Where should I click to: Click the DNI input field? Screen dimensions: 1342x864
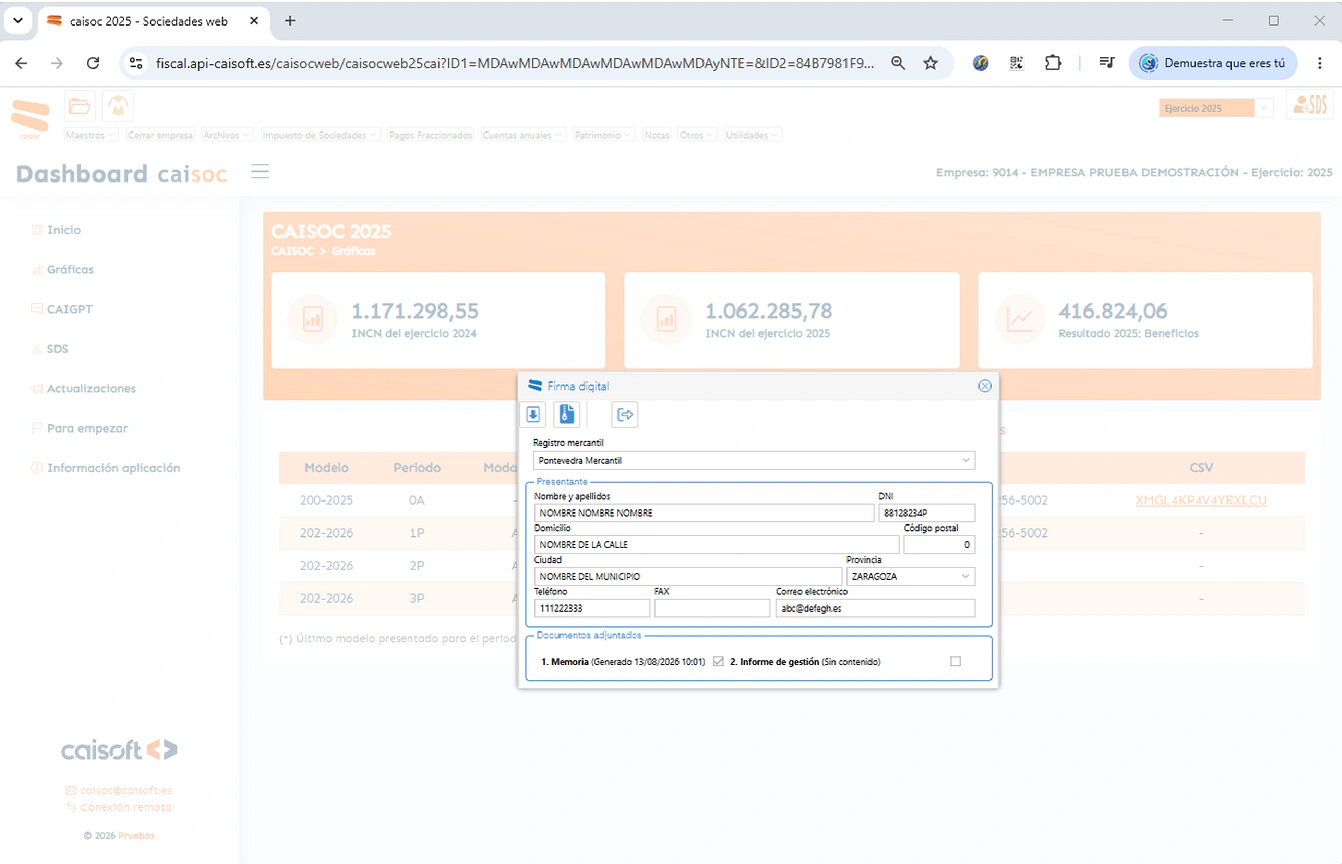click(x=926, y=512)
